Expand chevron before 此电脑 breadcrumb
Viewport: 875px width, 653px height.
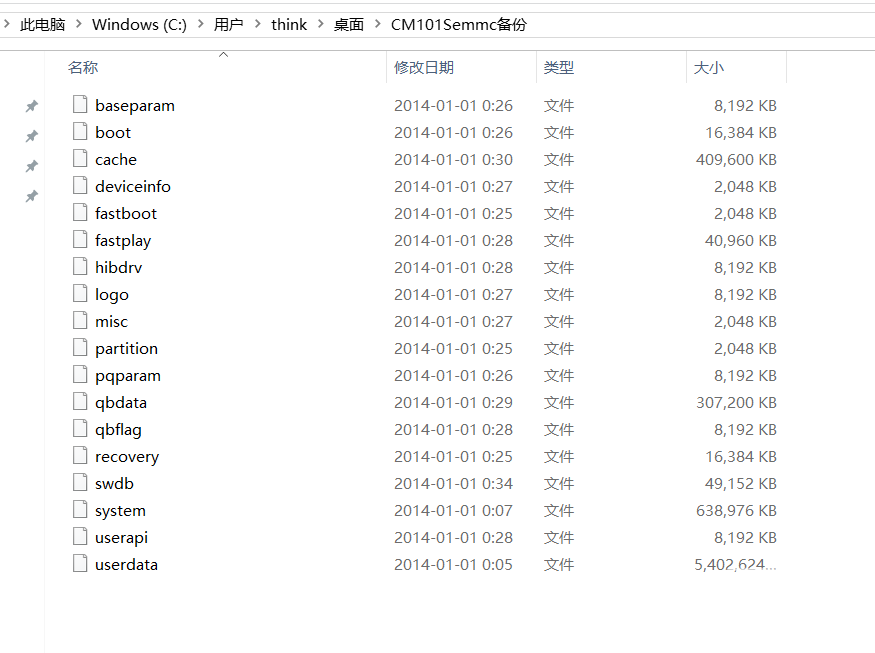pyautogui.click(x=7, y=24)
